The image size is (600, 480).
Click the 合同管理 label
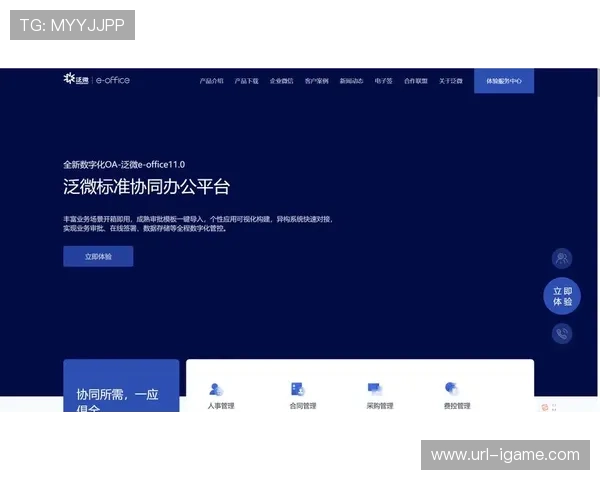[303, 406]
